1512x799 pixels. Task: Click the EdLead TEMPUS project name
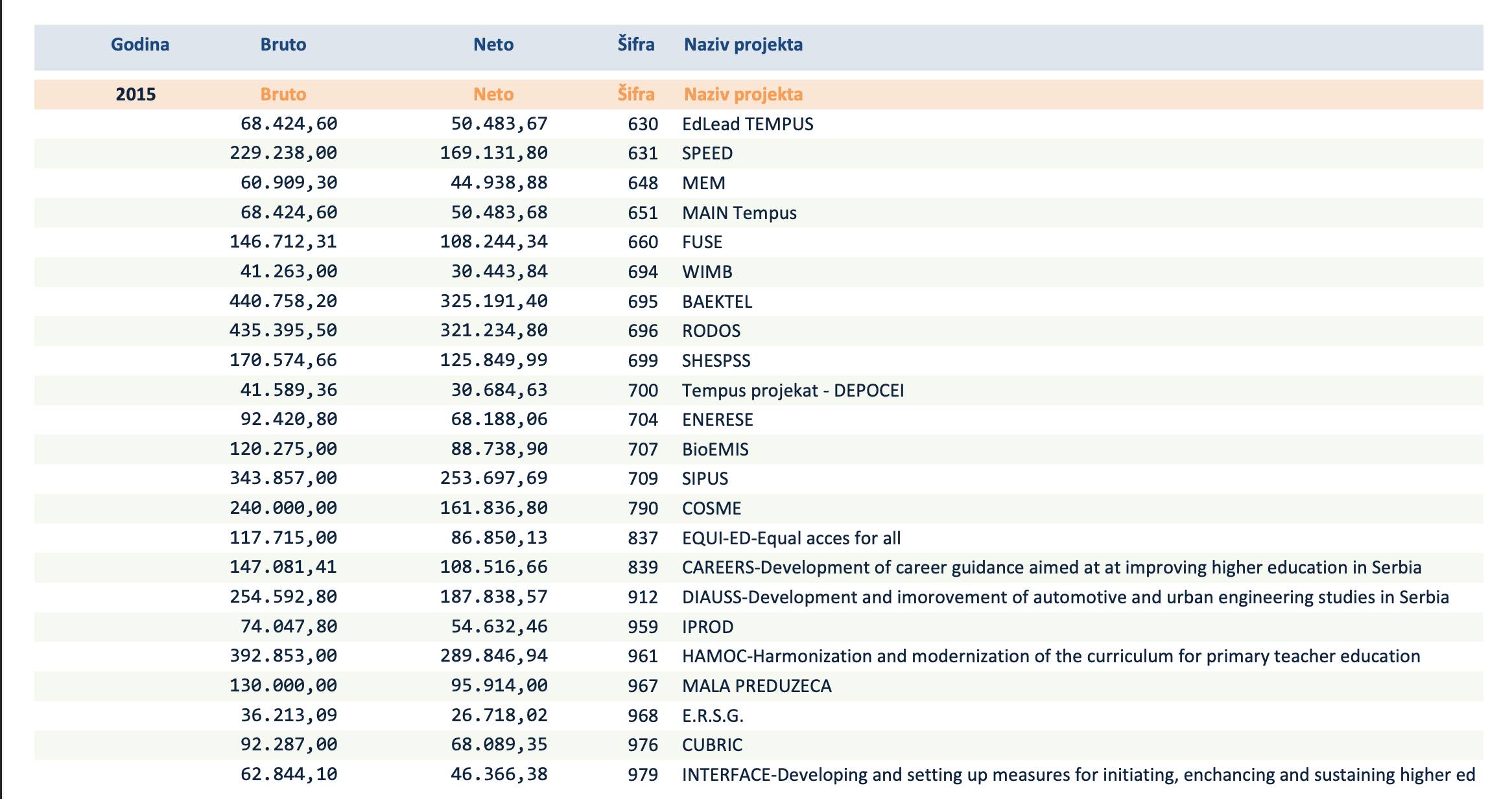point(747,124)
